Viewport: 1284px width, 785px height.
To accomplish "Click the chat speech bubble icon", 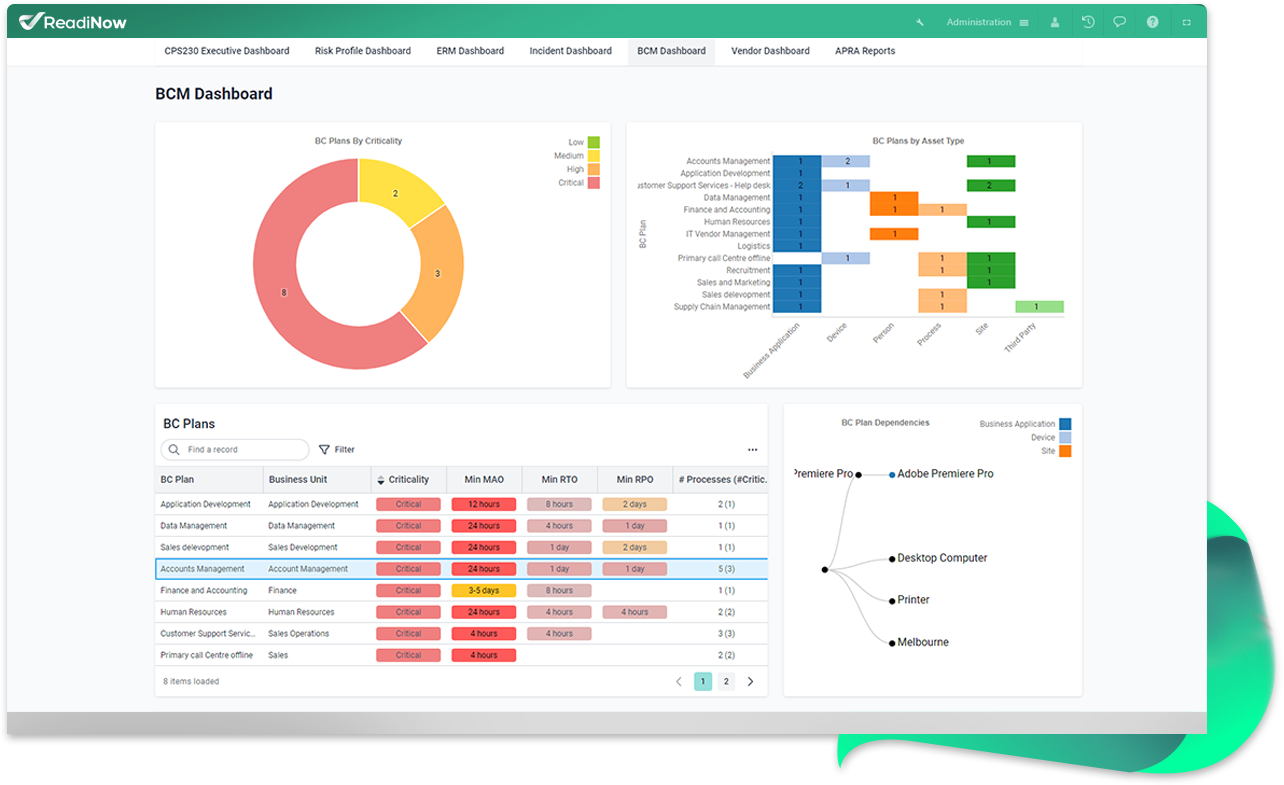I will pos(1120,22).
